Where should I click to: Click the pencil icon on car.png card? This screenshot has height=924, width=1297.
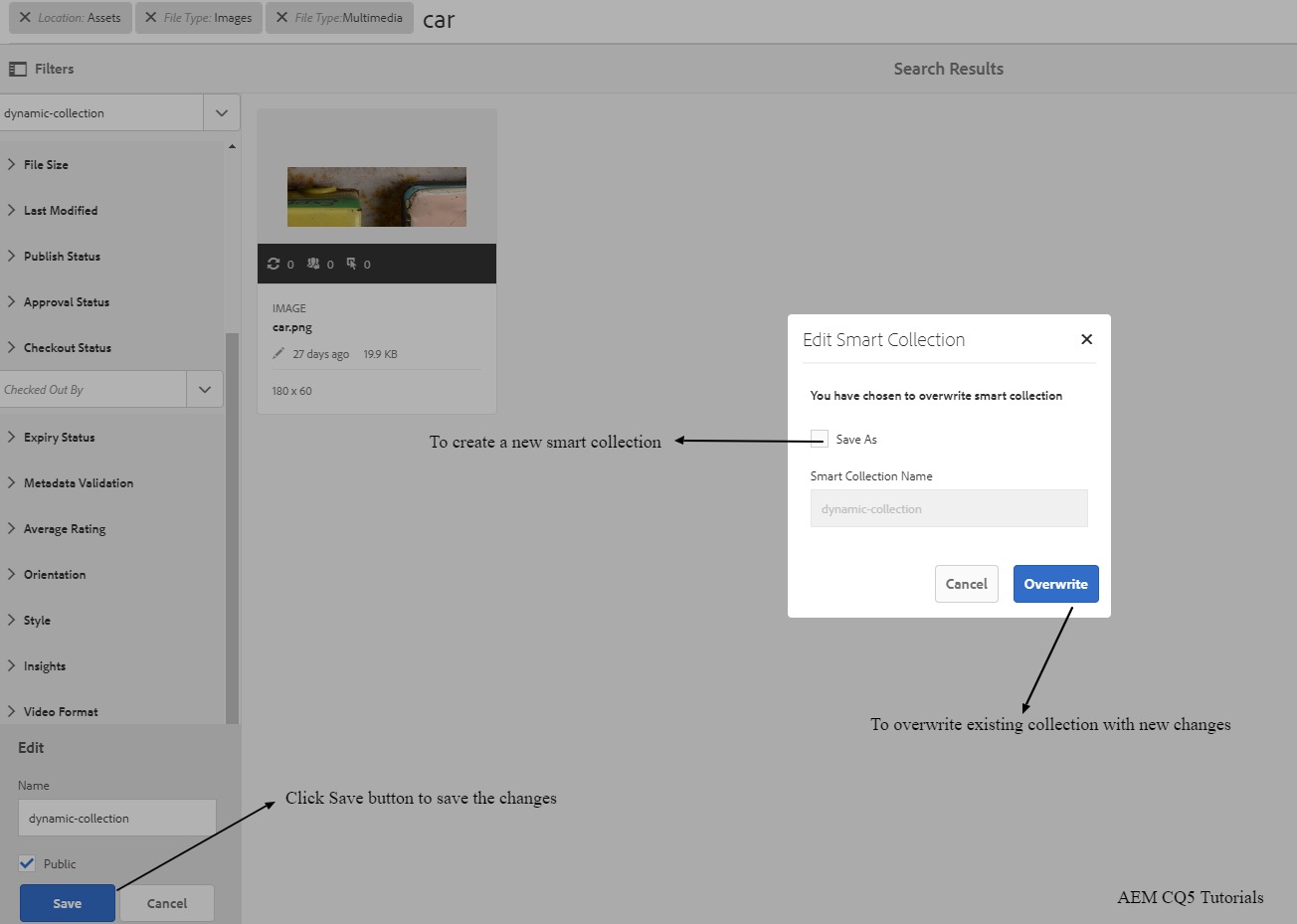pos(278,354)
